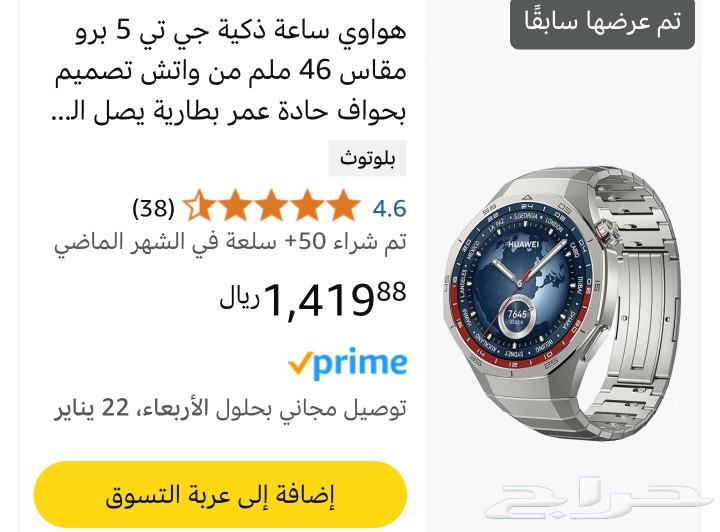Click the prime logo badge
The height and width of the screenshot is (532, 720).
[348, 363]
